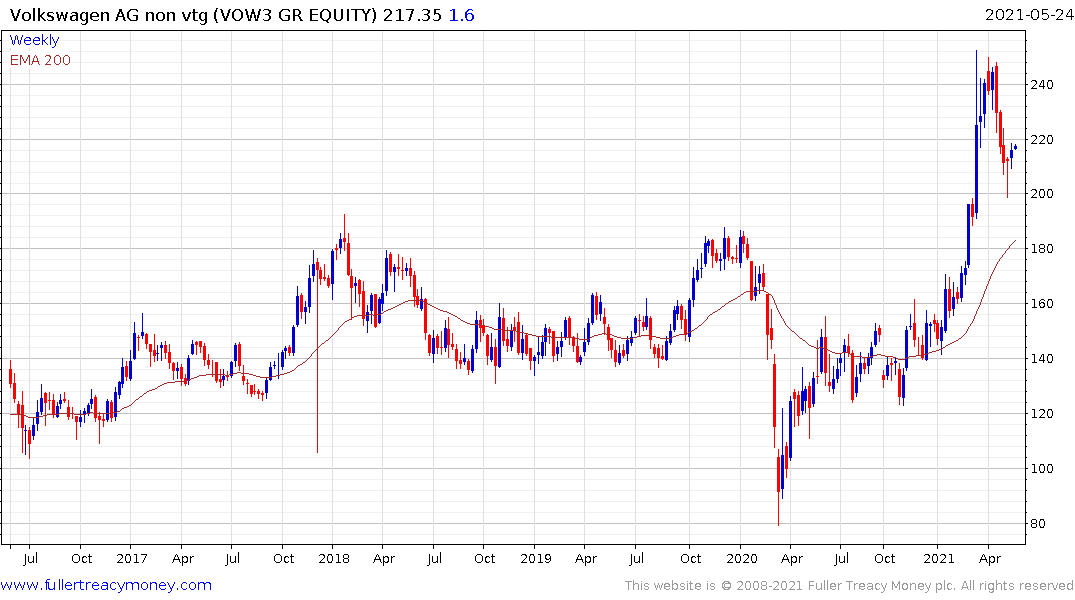Click the 2018 time axis label
Screen dimensions: 1075x600
pyautogui.click(x=334, y=558)
